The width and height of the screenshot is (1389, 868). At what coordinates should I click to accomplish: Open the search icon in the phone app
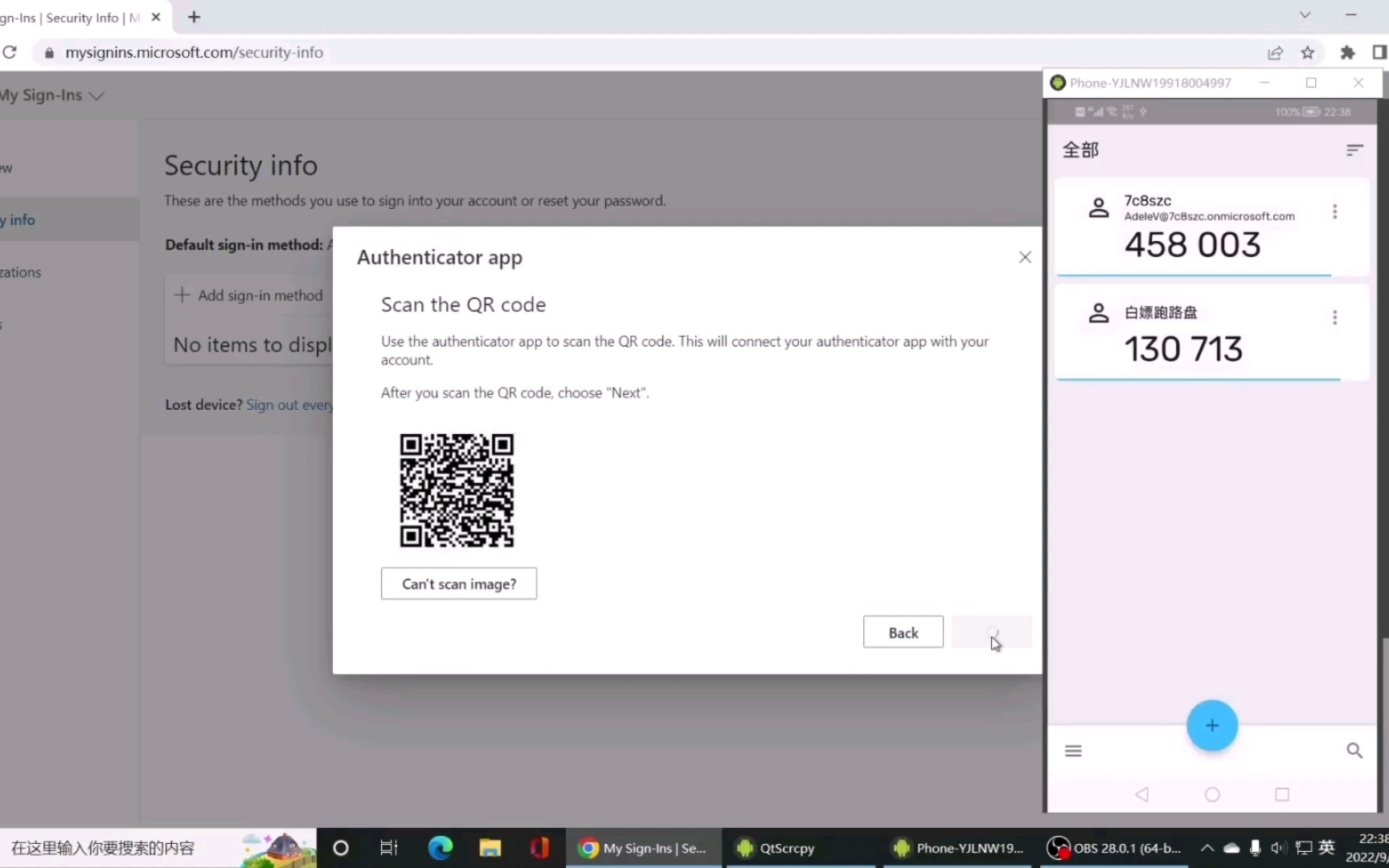pos(1354,751)
